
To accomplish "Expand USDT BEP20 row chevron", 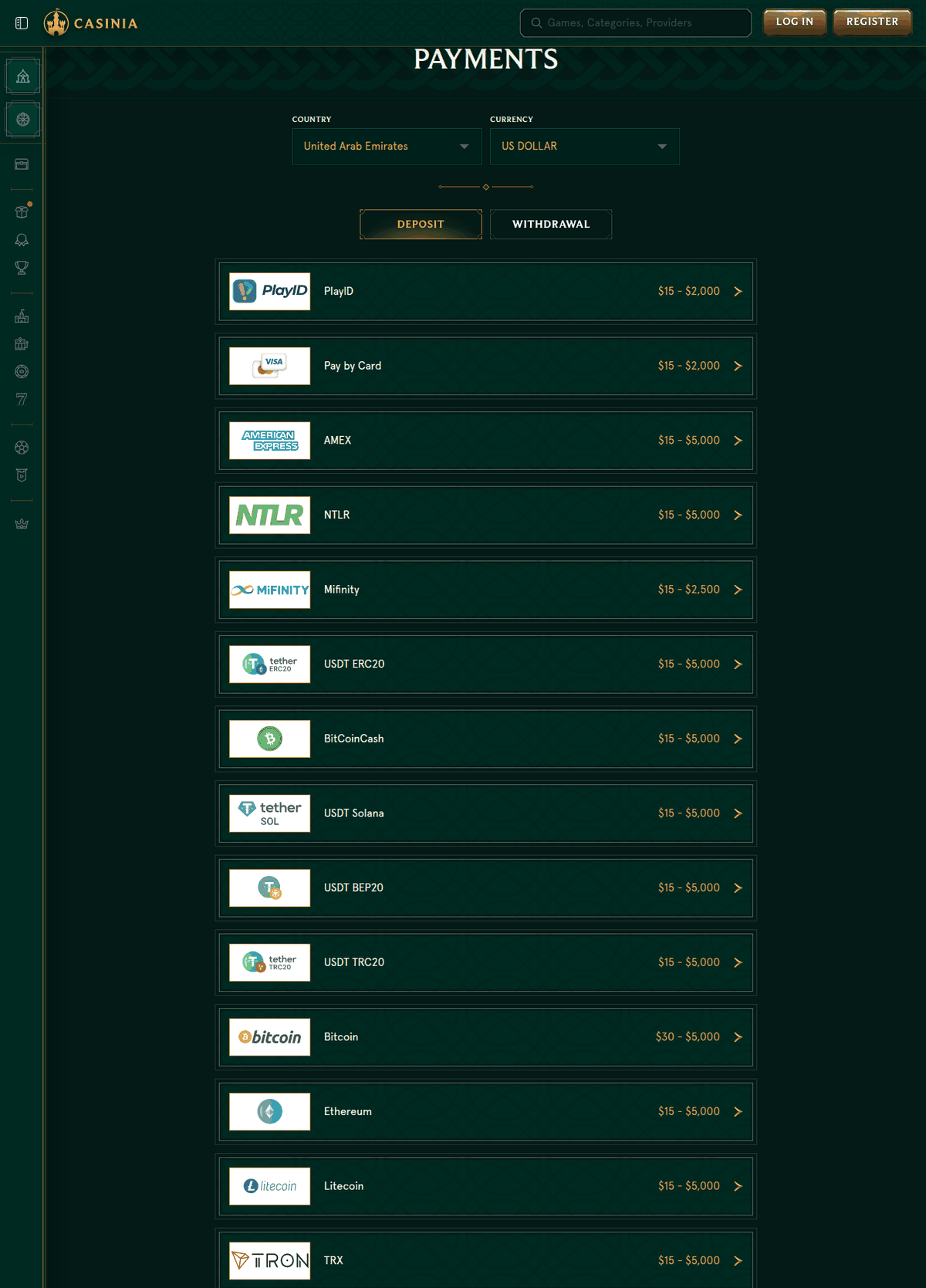I will click(x=738, y=888).
